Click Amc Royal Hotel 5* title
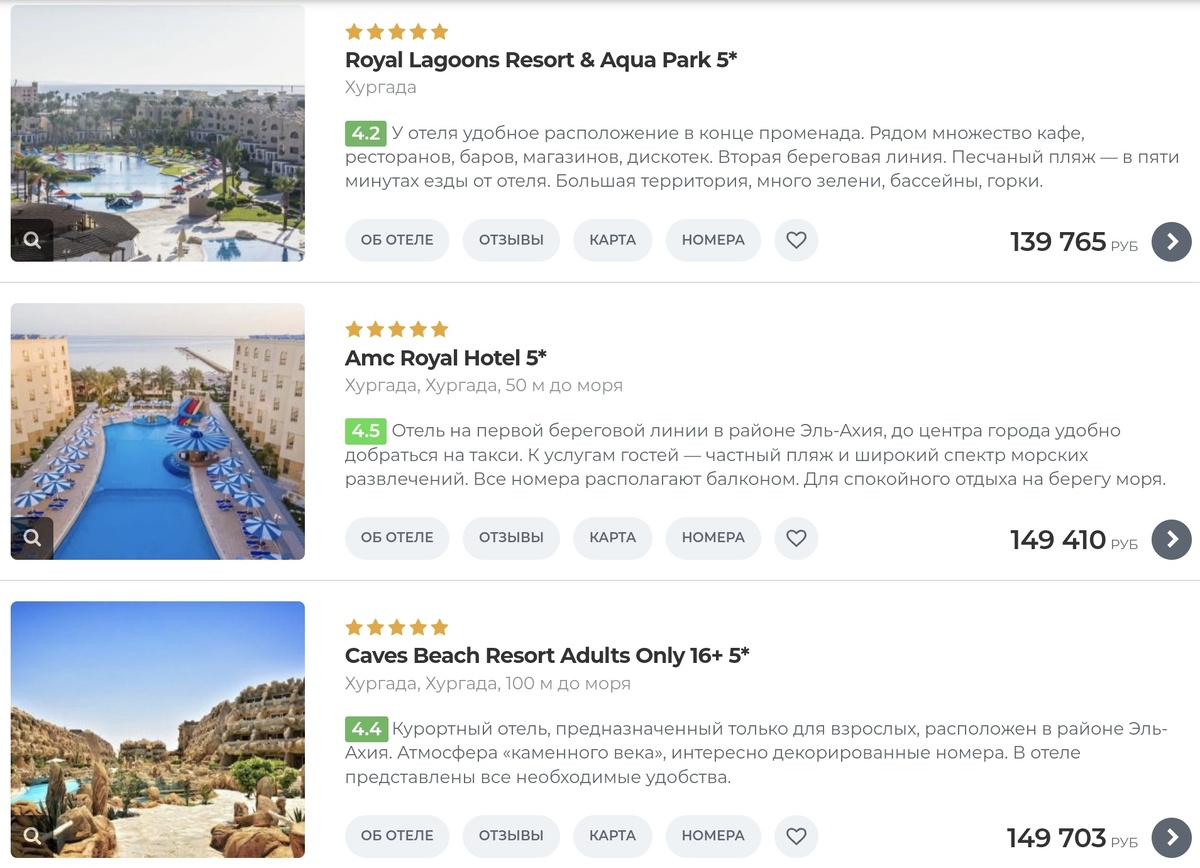 [445, 358]
